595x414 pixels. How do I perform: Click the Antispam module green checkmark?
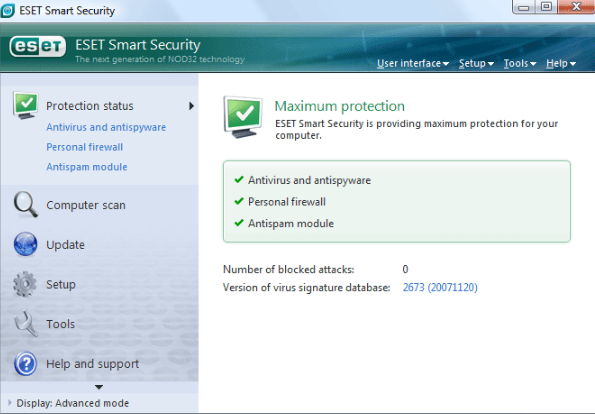coord(239,223)
